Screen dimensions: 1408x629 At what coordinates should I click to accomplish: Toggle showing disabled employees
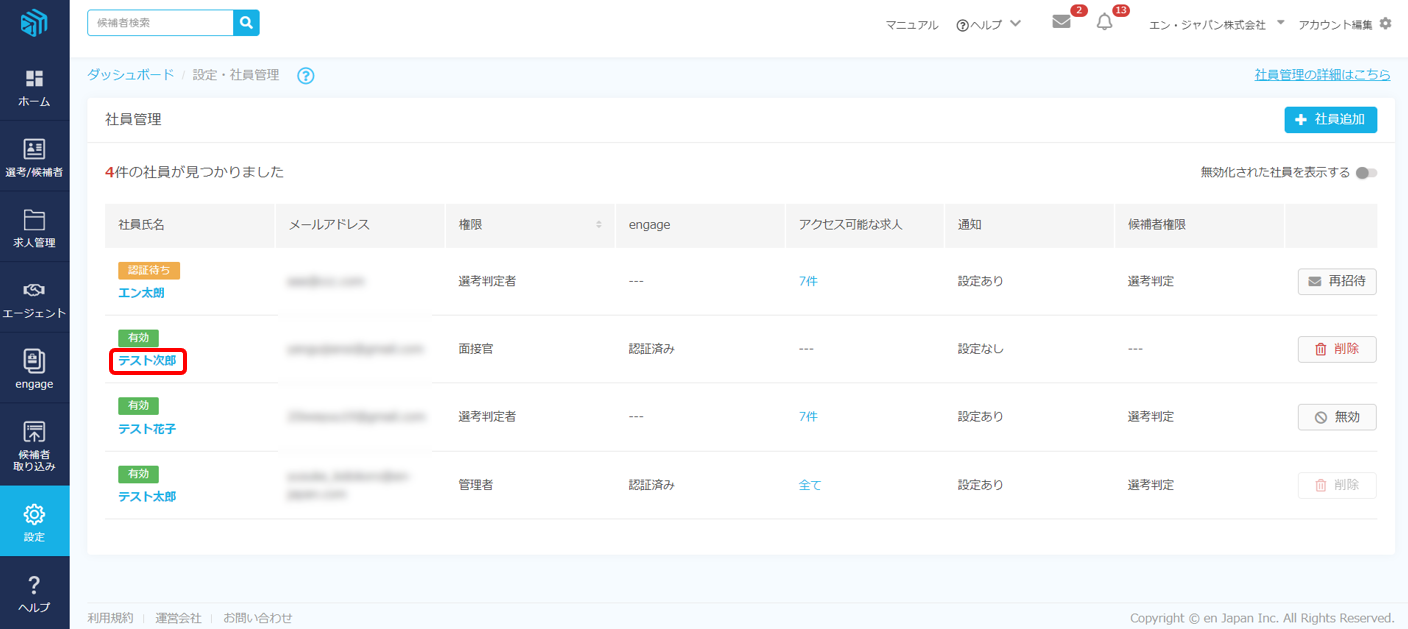1366,173
